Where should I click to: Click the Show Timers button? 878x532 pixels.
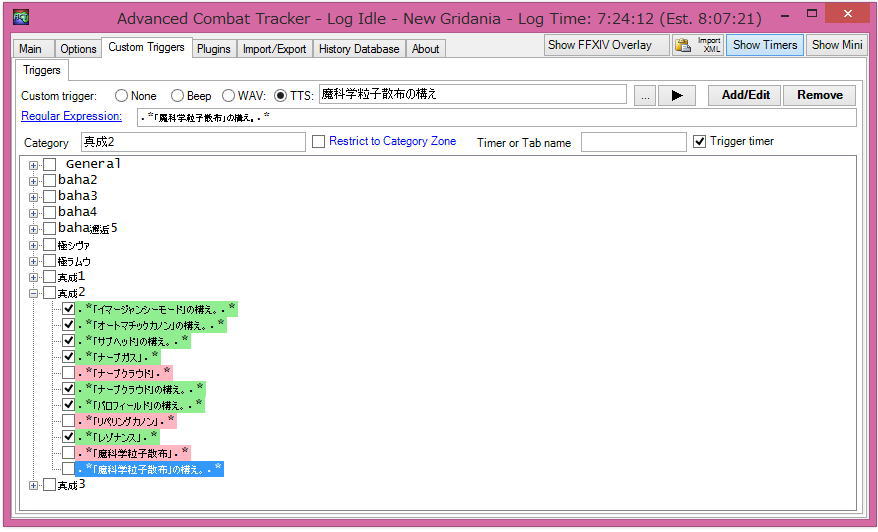(765, 45)
